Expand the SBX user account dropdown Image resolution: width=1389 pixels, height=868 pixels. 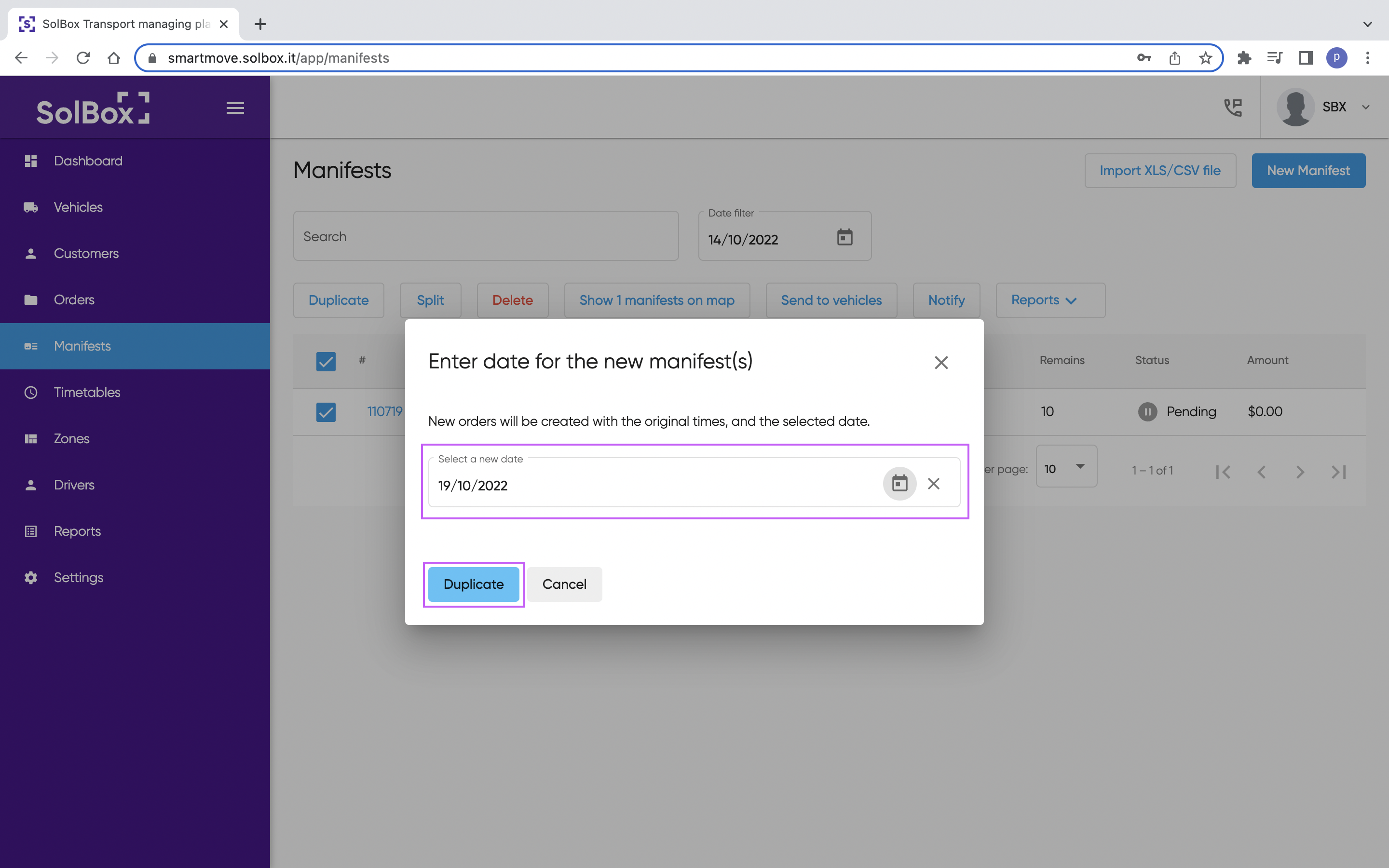[x=1365, y=108]
